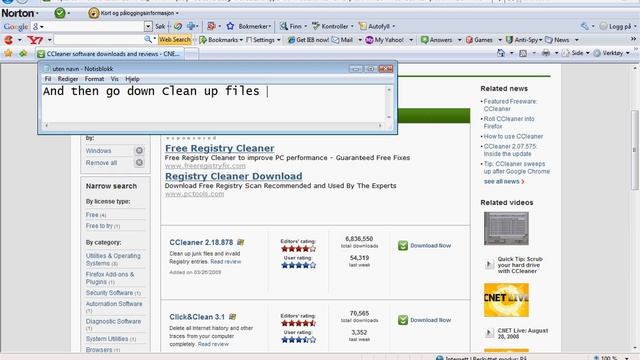The image size is (640, 360).
Task: Open How to use CCleaner news link
Action: (513, 136)
